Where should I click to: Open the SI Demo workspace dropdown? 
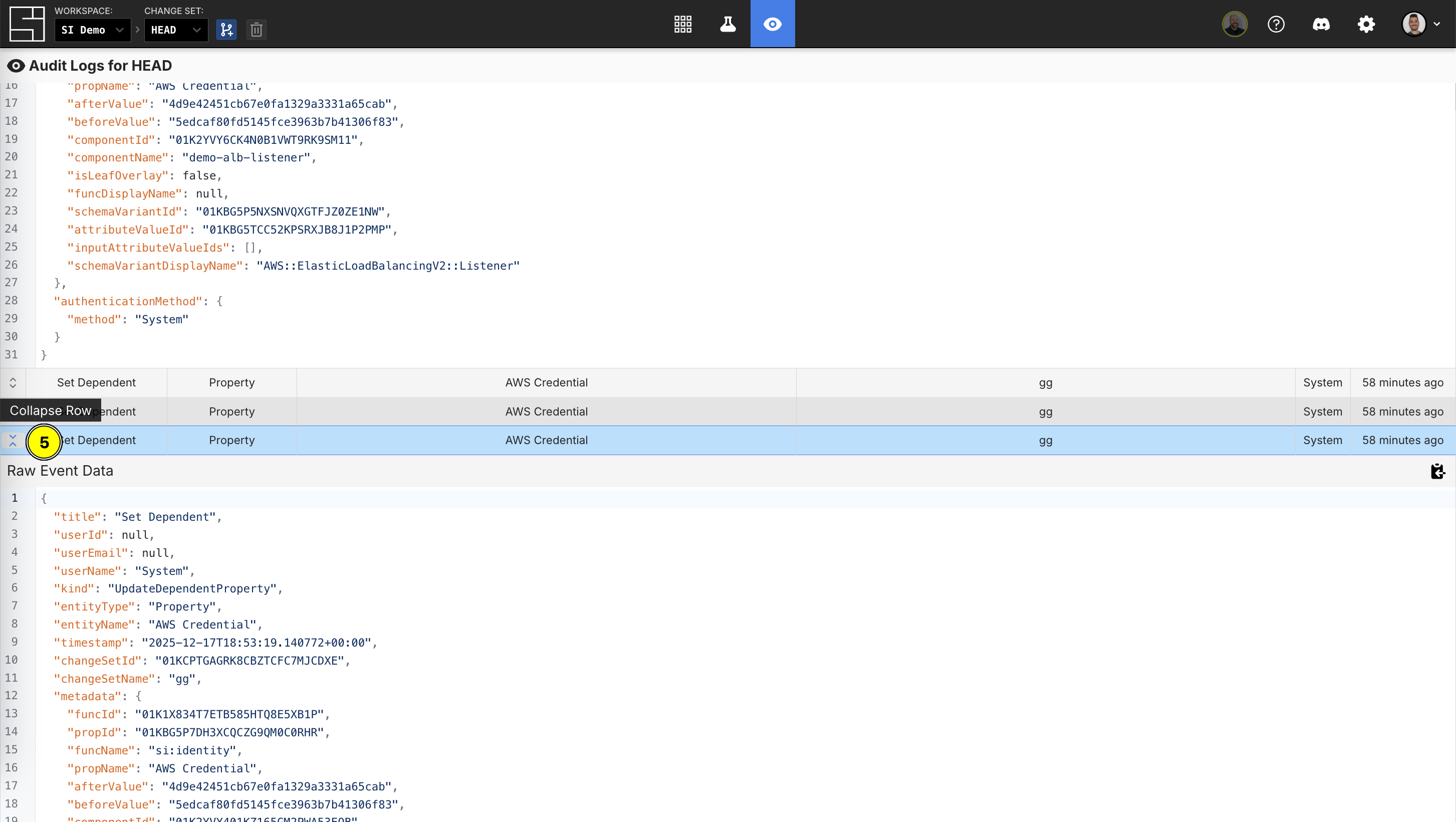coord(93,30)
